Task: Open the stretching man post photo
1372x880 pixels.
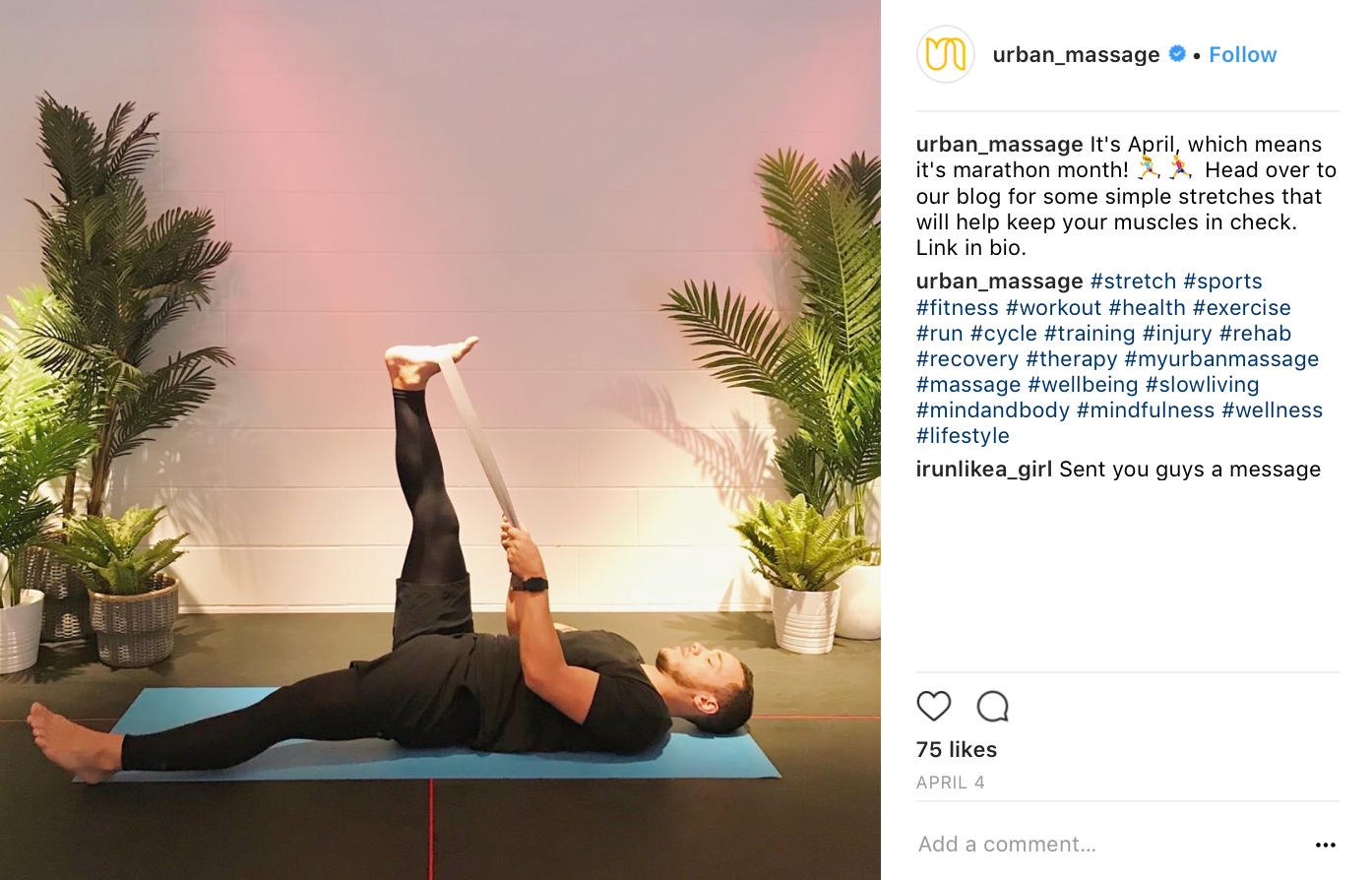Action: coord(440,440)
